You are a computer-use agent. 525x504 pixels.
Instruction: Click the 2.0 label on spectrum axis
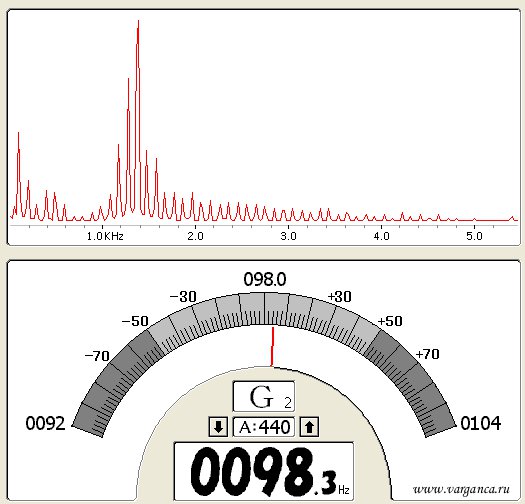[x=195, y=236]
